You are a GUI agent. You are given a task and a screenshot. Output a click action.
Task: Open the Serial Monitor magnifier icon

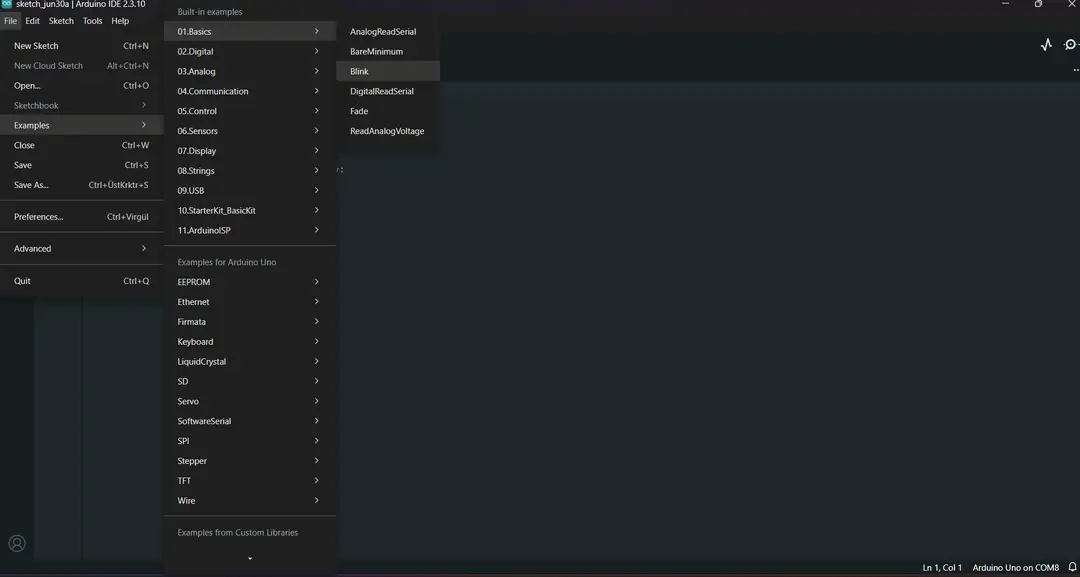coord(1071,45)
